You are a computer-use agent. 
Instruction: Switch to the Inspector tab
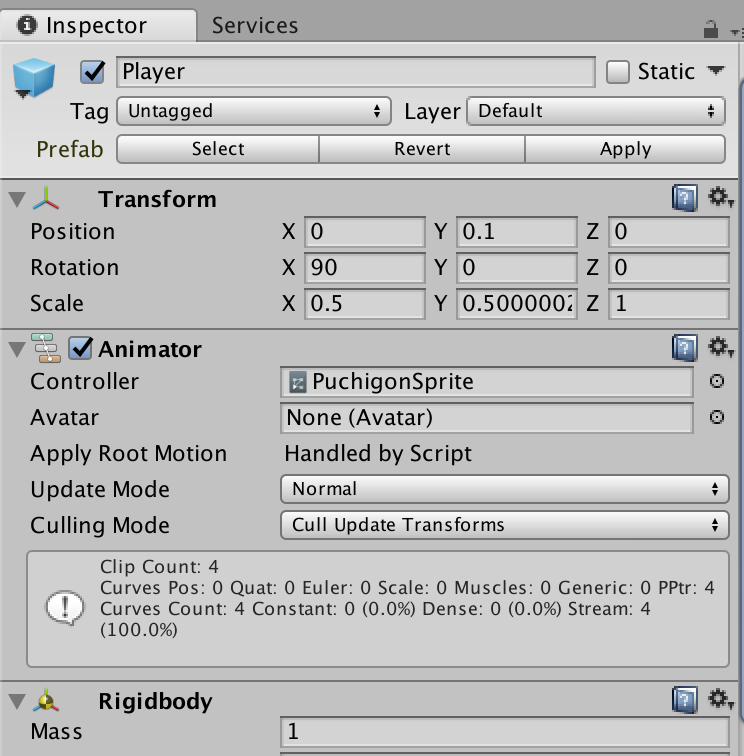click(98, 25)
